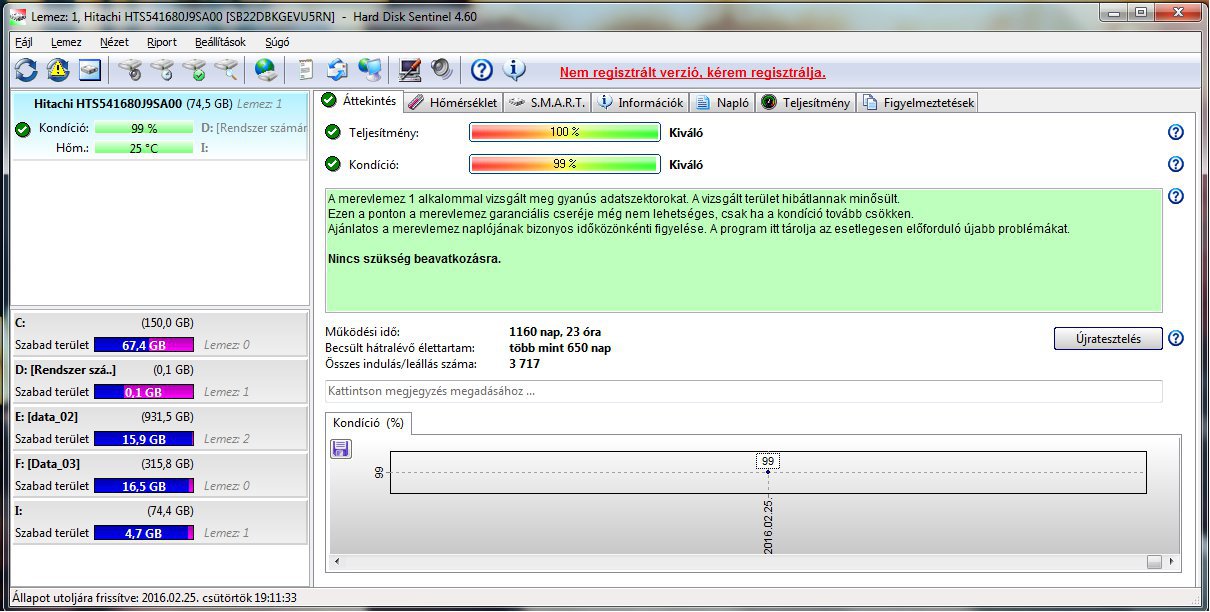Click the refresh with yellow warning toolbar icon
This screenshot has width=1210, height=612.
pyautogui.click(x=58, y=70)
